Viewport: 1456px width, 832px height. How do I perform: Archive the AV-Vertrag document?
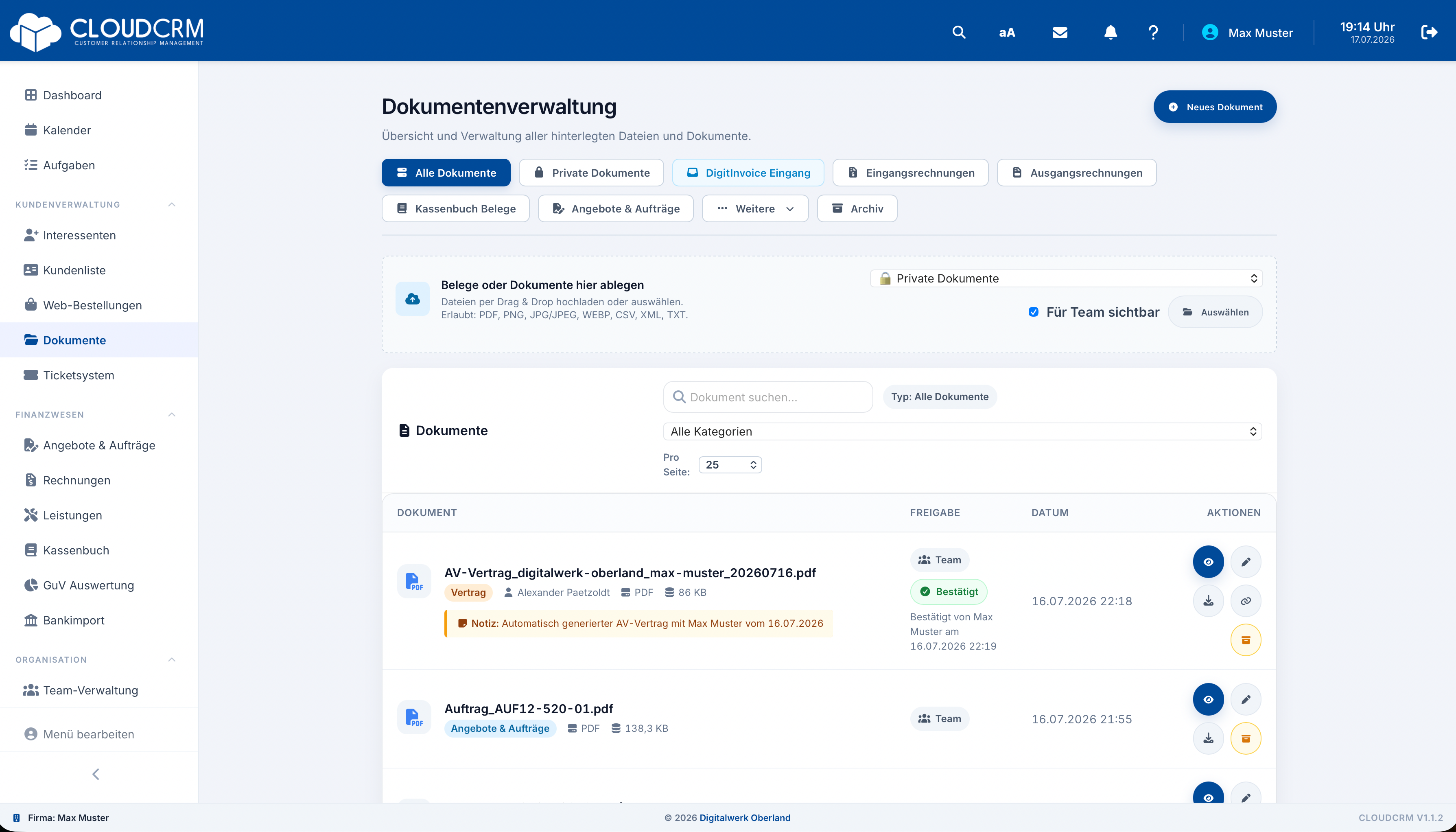[x=1246, y=640]
